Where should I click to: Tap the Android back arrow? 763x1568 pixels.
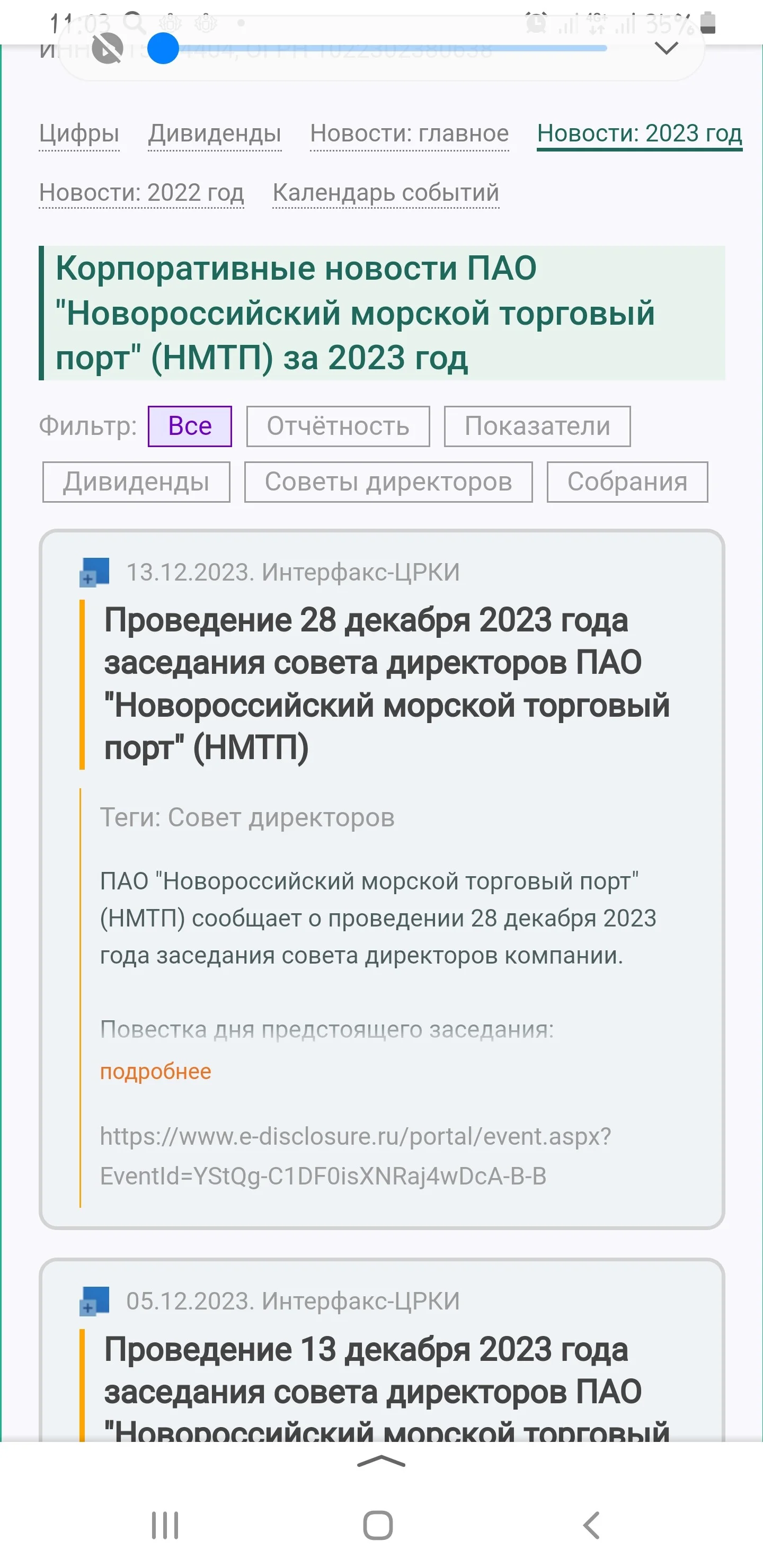(591, 1525)
